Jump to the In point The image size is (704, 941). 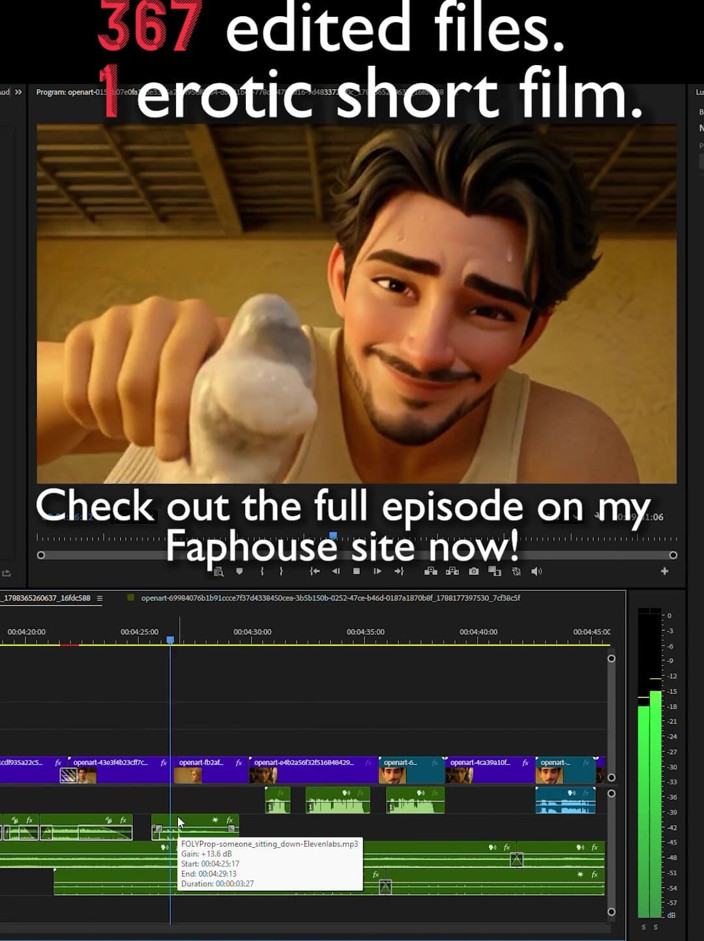pyautogui.click(x=314, y=571)
